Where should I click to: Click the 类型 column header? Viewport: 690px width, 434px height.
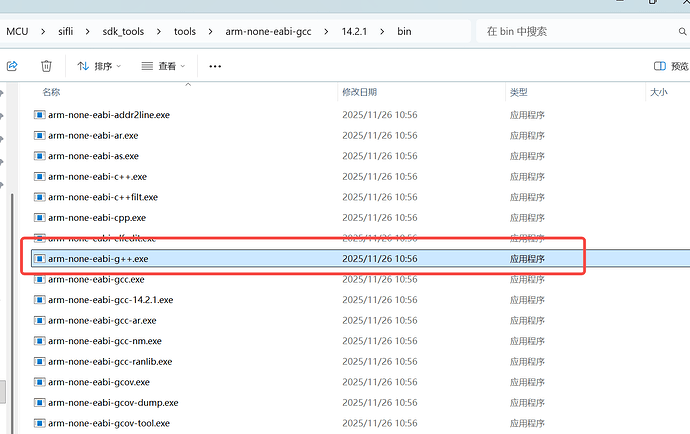pos(518,92)
